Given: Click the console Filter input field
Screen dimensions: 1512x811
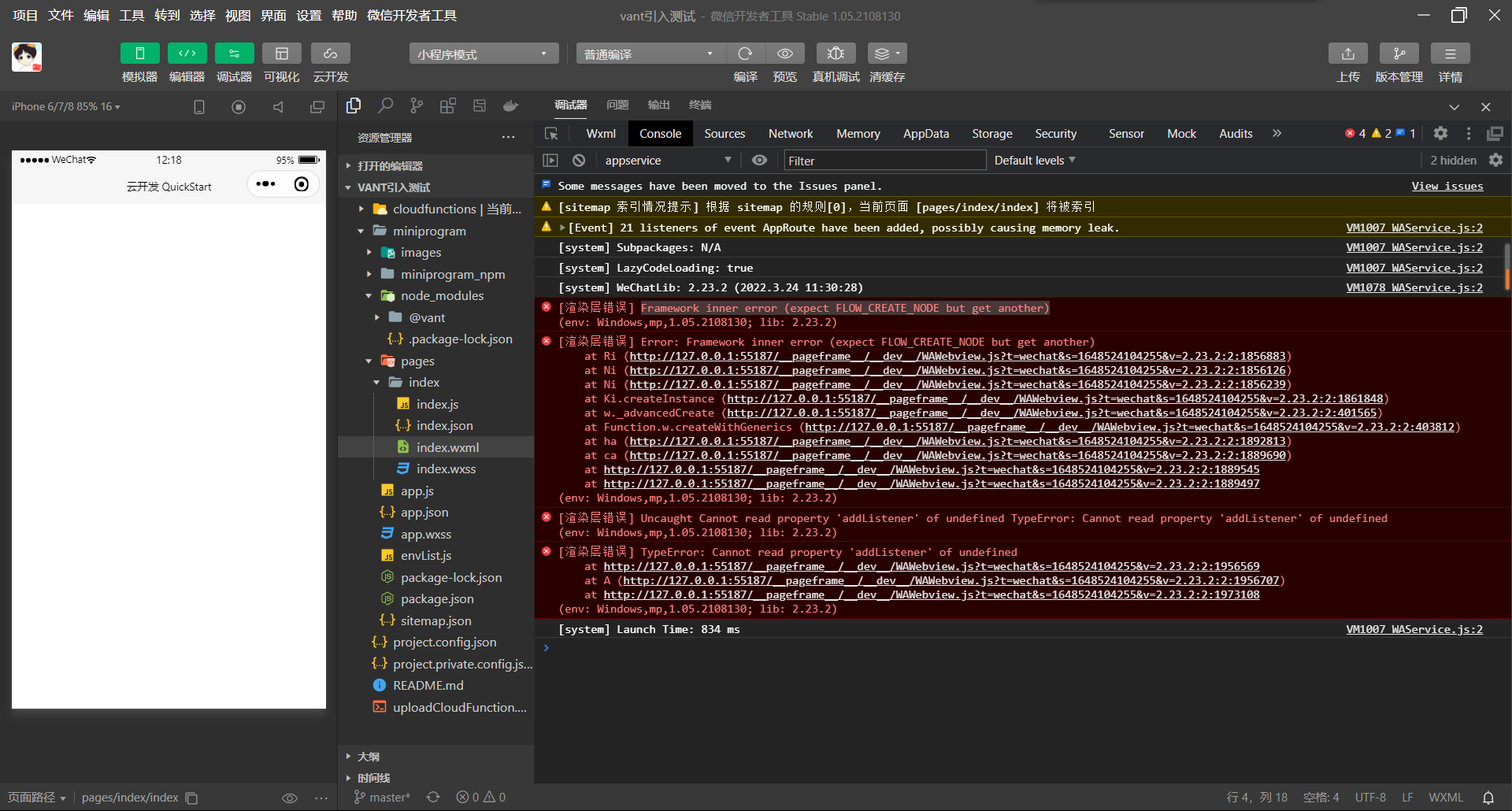Looking at the screenshot, I should pos(884,161).
